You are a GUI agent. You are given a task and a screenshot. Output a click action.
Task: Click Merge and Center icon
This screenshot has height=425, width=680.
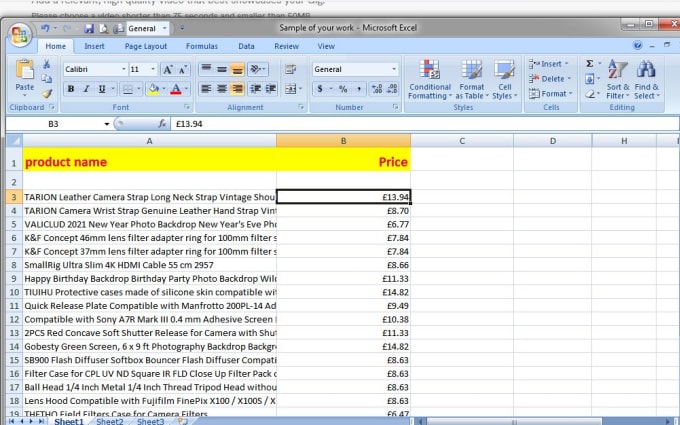pos(291,89)
